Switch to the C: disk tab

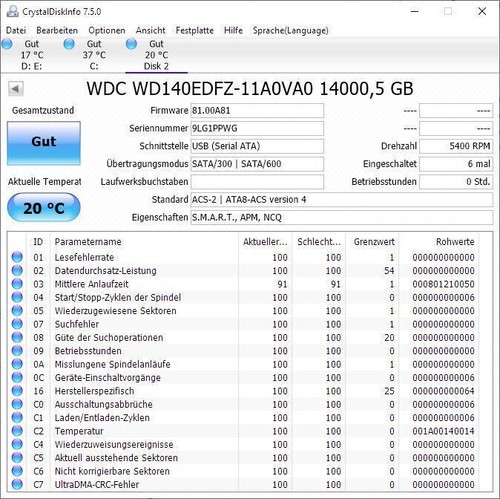click(94, 55)
